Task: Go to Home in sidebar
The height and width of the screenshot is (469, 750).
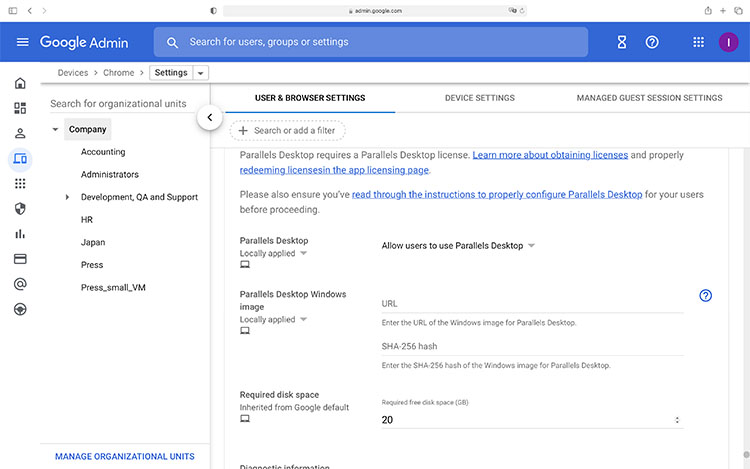Action: 20,83
